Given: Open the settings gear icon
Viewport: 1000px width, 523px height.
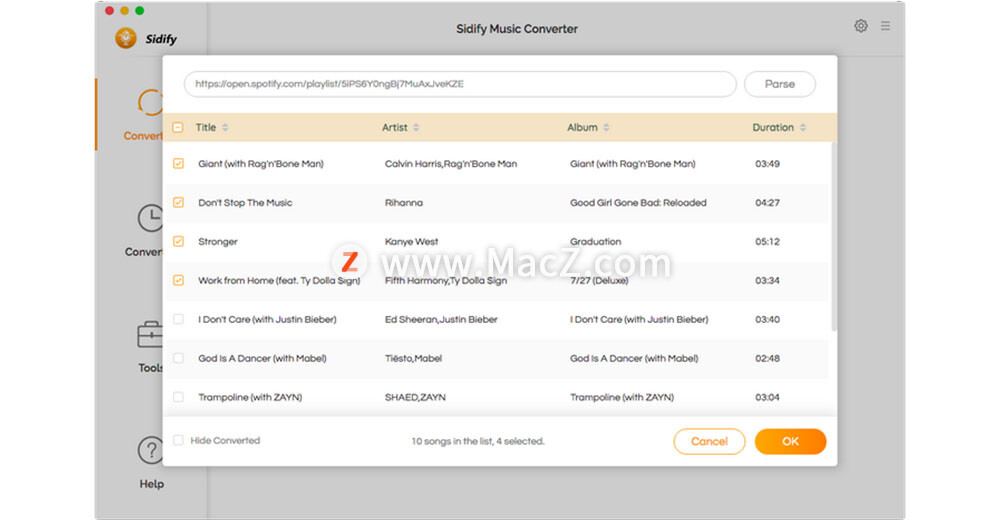Looking at the screenshot, I should click(x=860, y=26).
